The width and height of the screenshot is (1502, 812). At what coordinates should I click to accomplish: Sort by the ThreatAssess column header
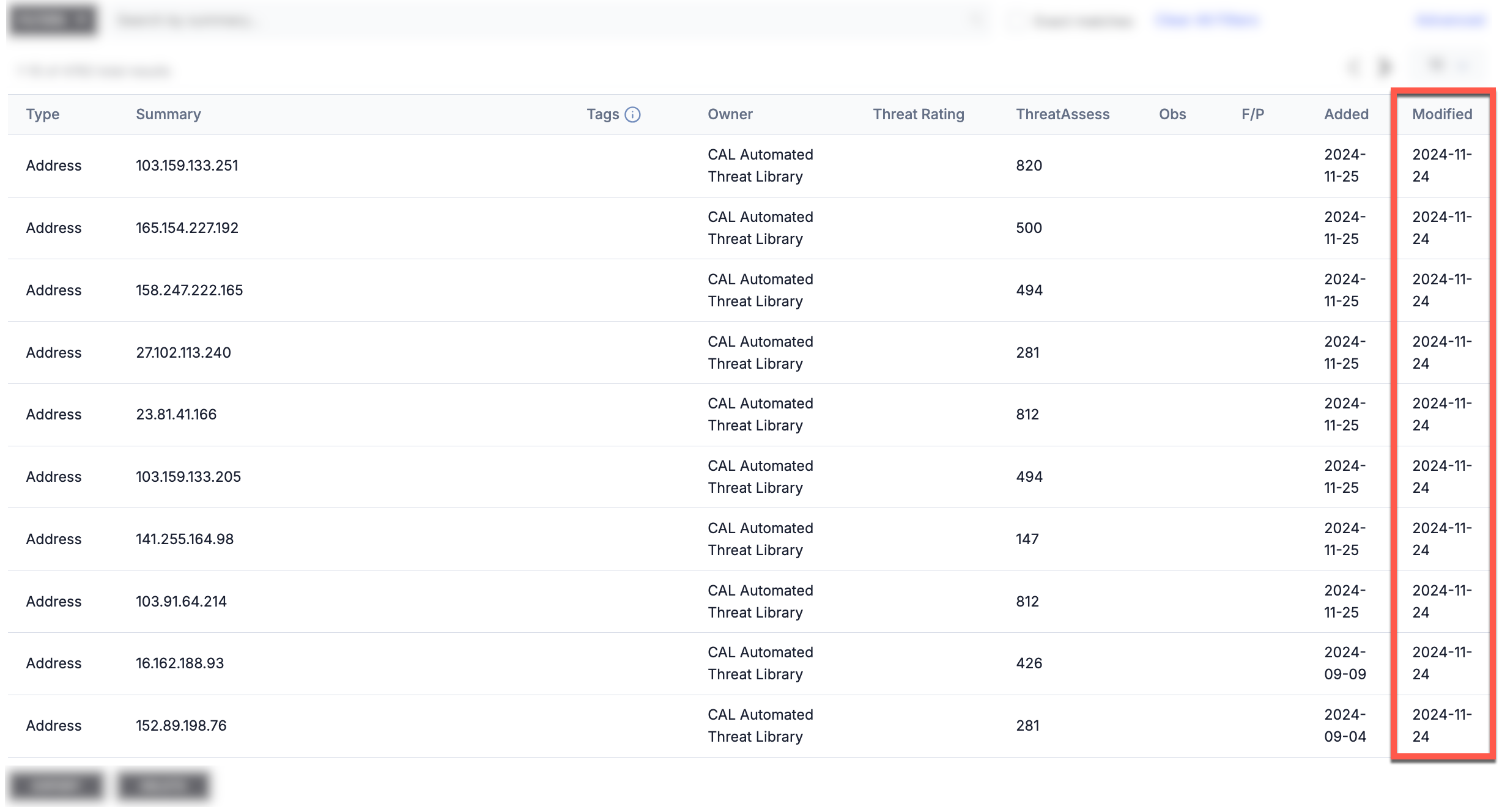1062,114
